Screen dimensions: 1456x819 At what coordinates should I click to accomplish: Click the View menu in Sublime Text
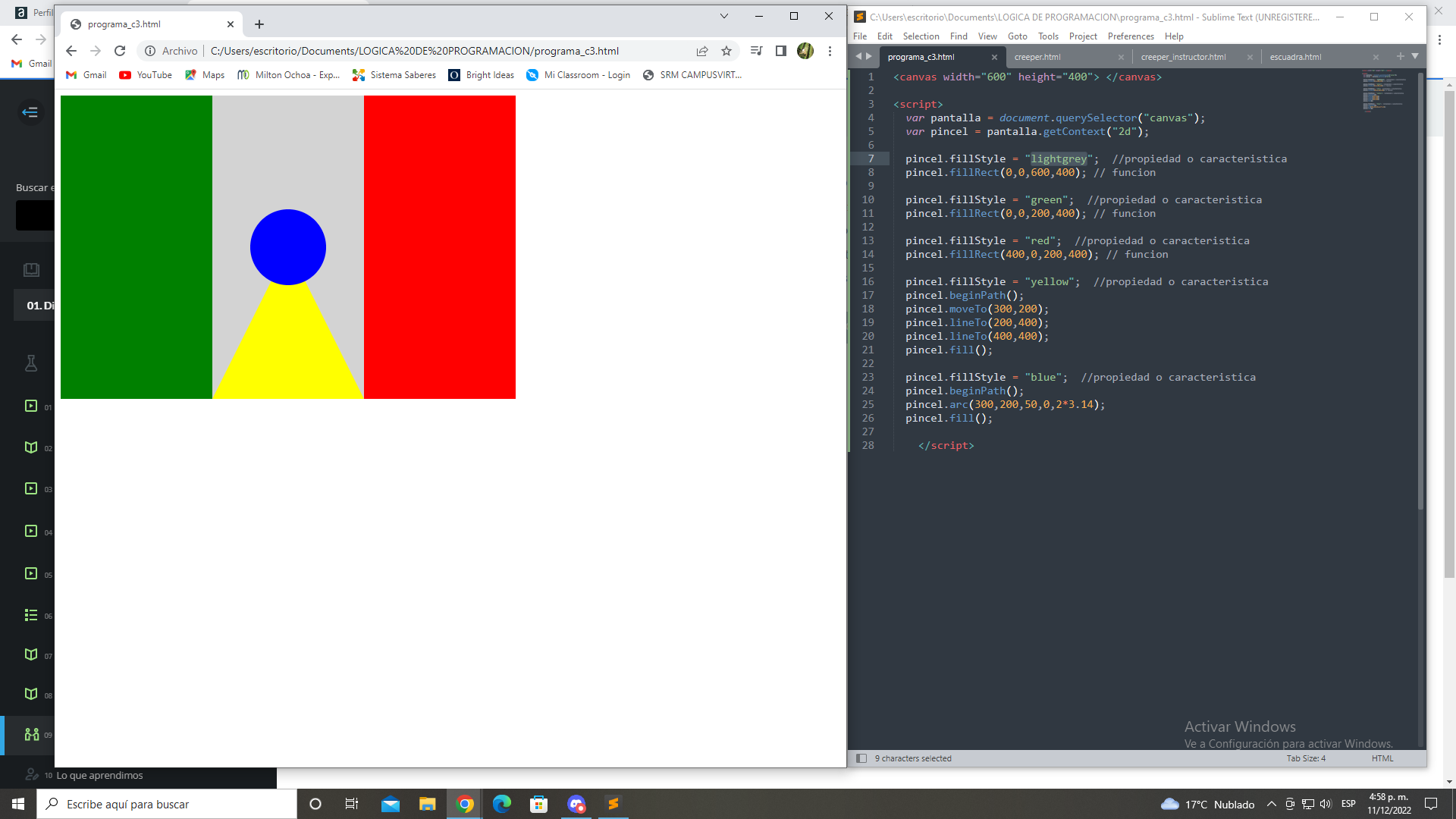coord(988,36)
